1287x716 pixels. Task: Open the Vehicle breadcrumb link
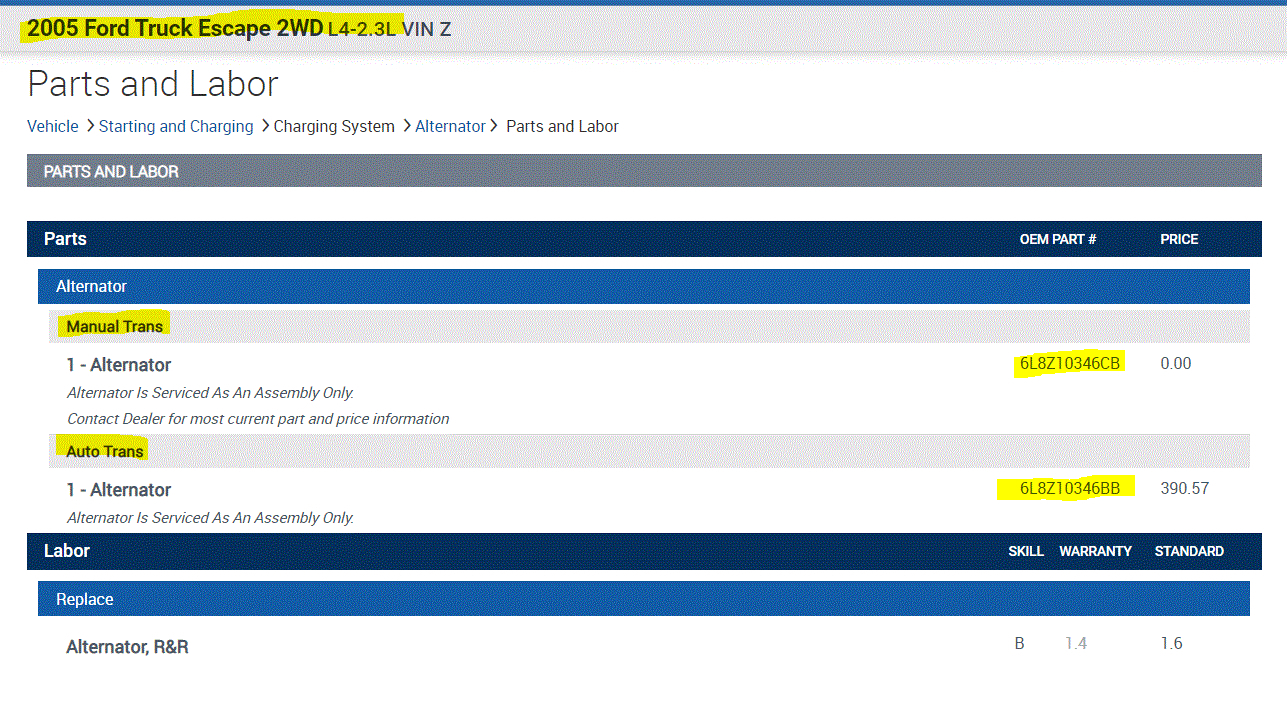pyautogui.click(x=53, y=126)
